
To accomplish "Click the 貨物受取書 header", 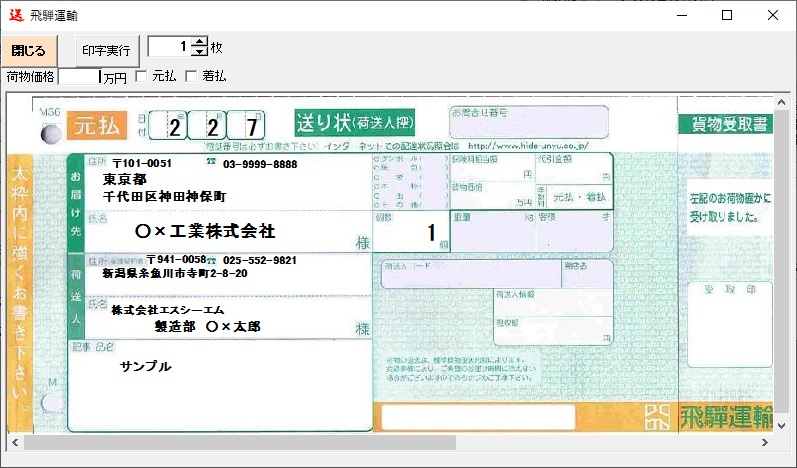I will [x=727, y=124].
